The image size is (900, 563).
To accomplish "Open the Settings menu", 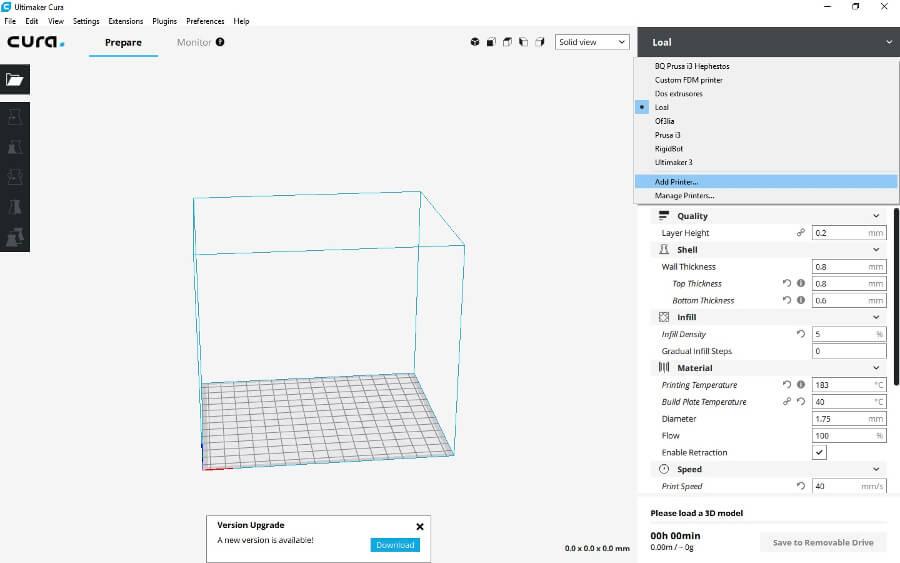I will pos(86,21).
